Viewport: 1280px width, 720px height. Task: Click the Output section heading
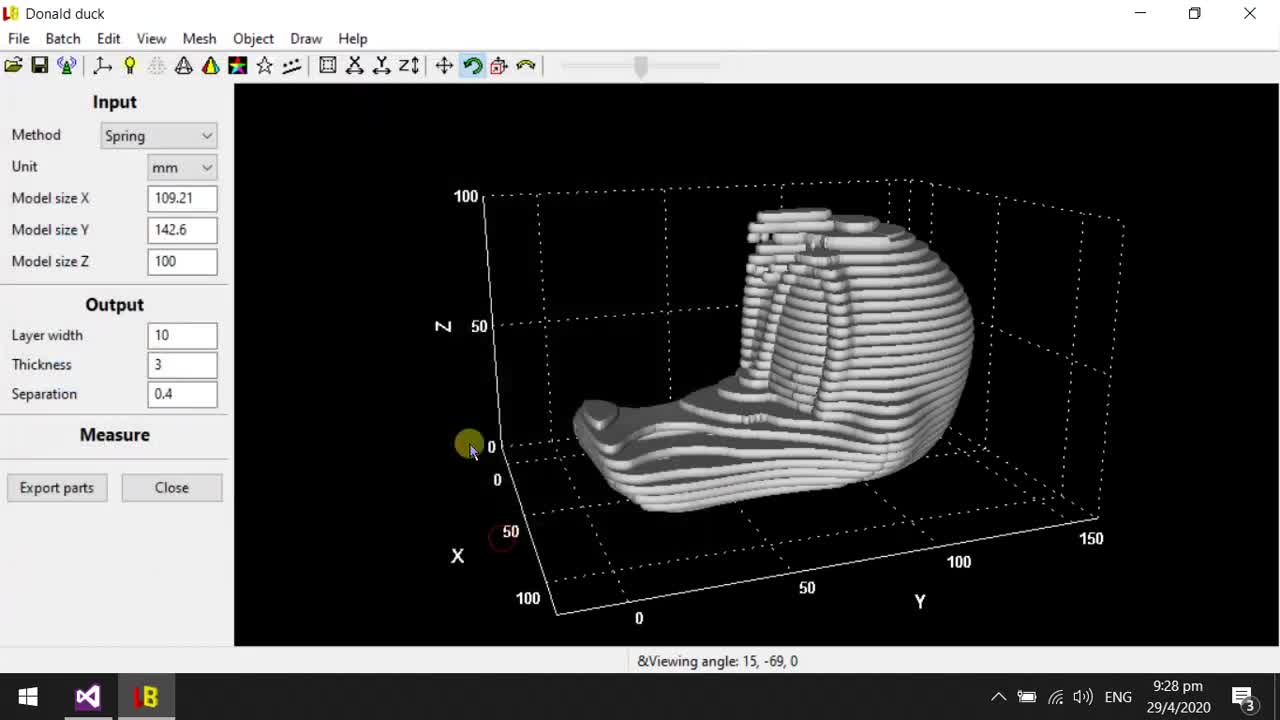point(115,305)
